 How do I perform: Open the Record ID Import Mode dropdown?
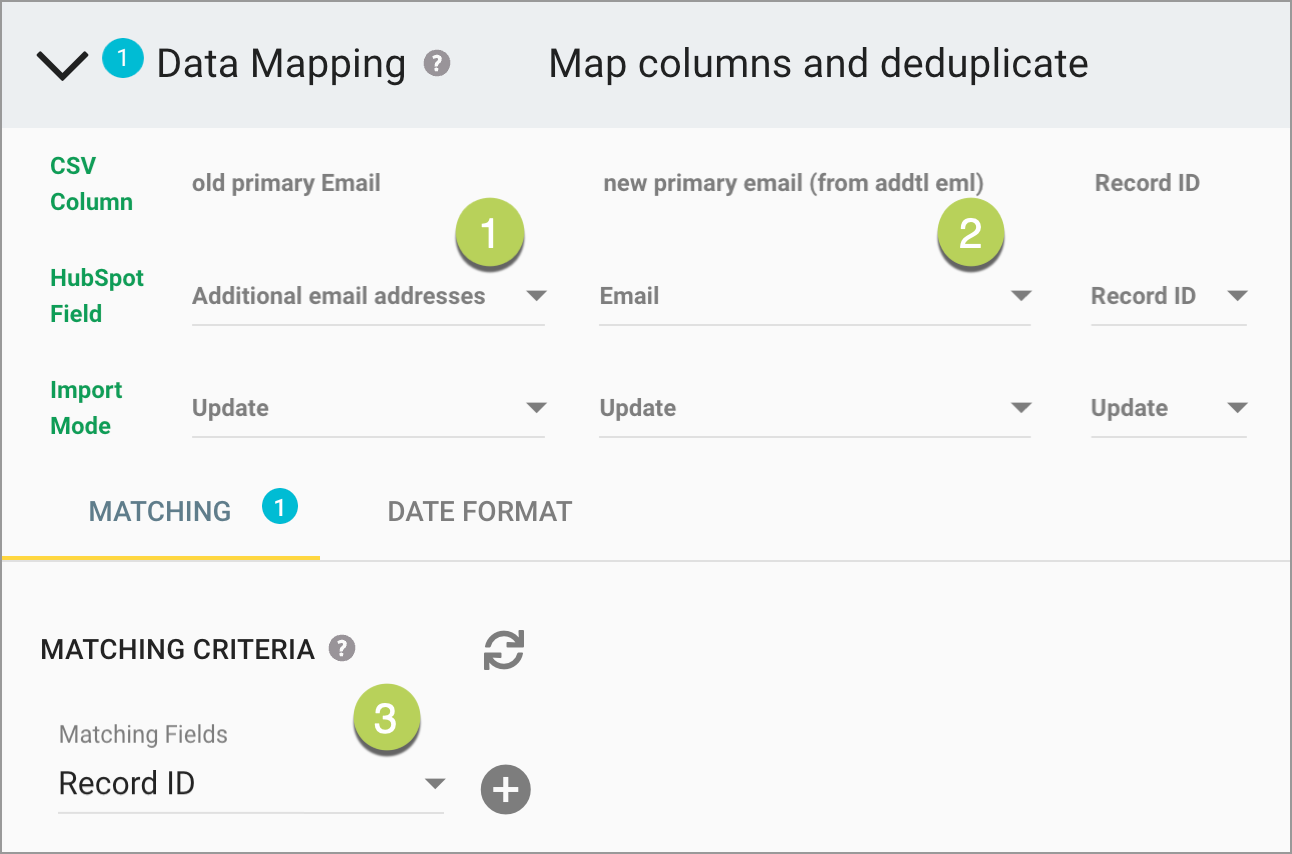click(1240, 407)
